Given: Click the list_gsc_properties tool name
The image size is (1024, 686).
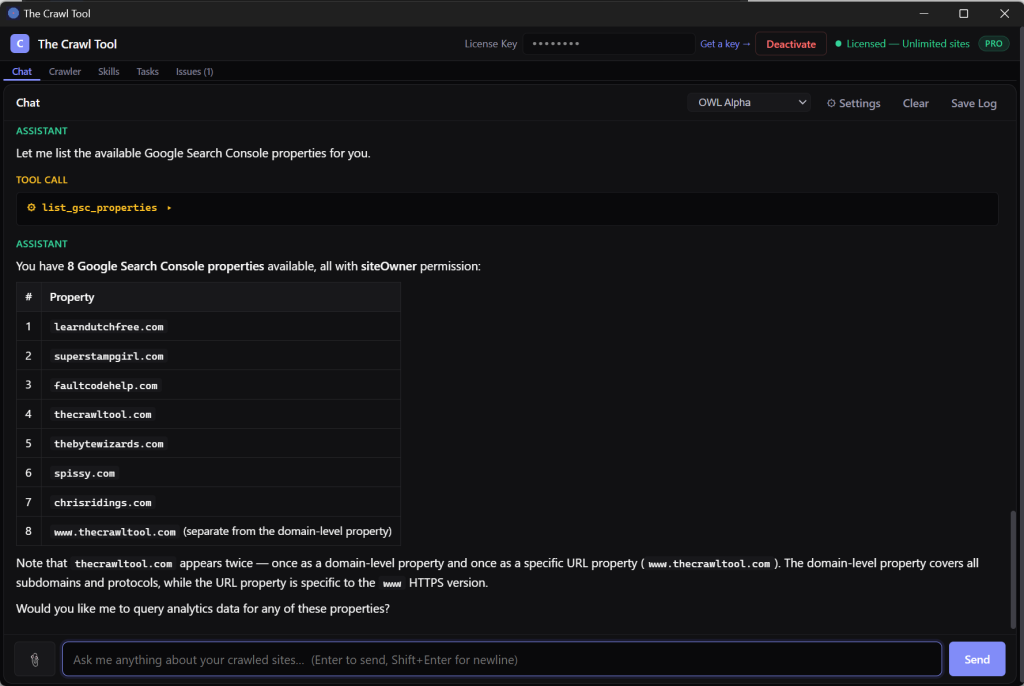Looking at the screenshot, I should [99, 208].
